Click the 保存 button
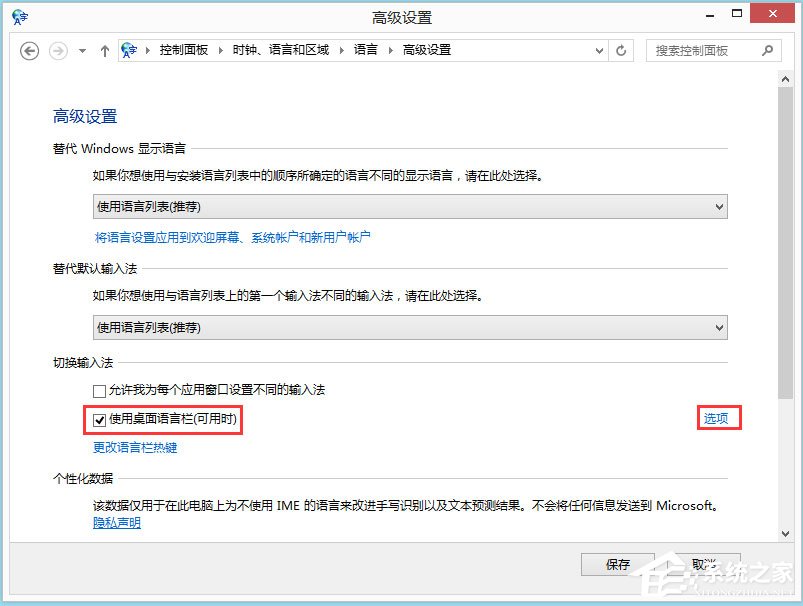 point(617,564)
